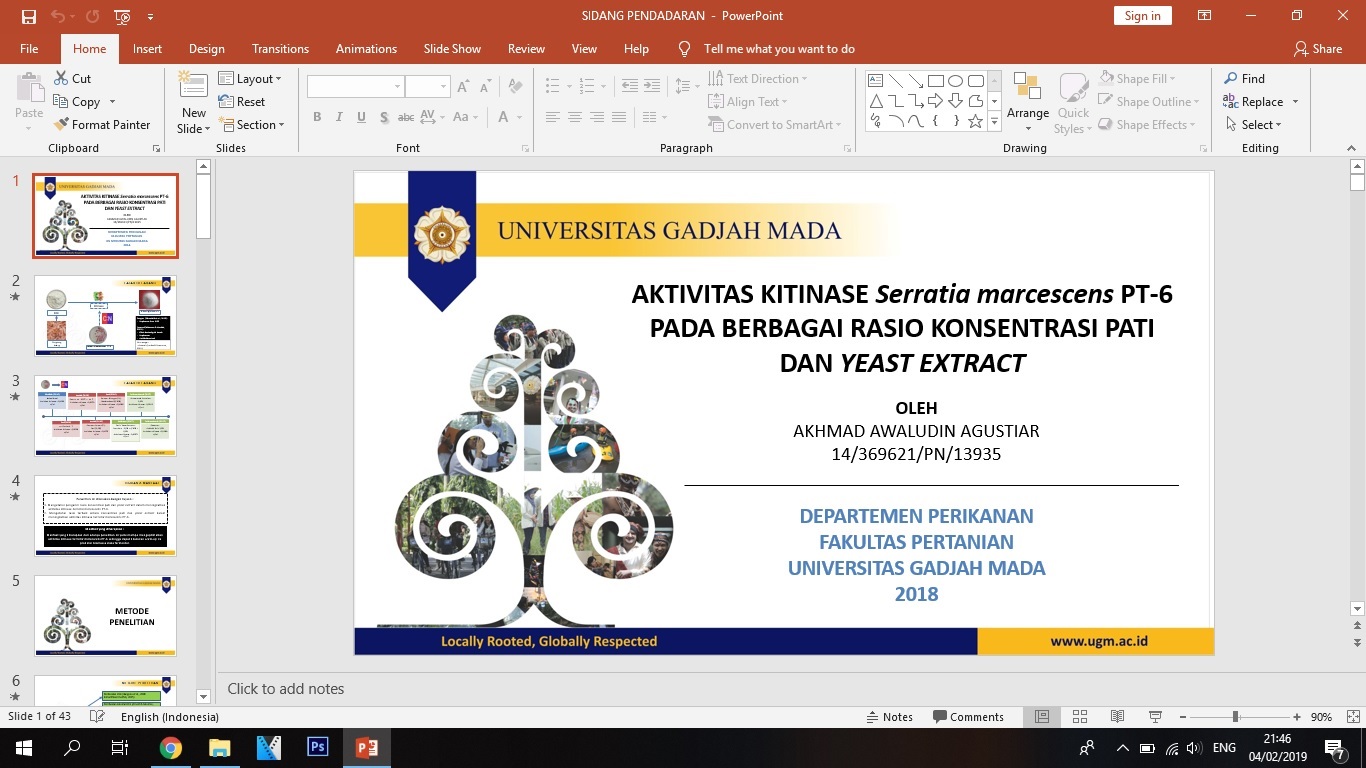Click to add notes area
The height and width of the screenshot is (768, 1366).
tap(285, 689)
